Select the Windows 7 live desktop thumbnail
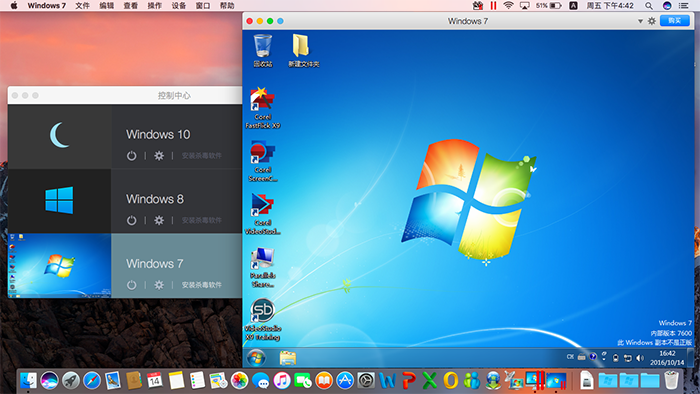Image resolution: width=700 pixels, height=394 pixels. click(x=59, y=265)
